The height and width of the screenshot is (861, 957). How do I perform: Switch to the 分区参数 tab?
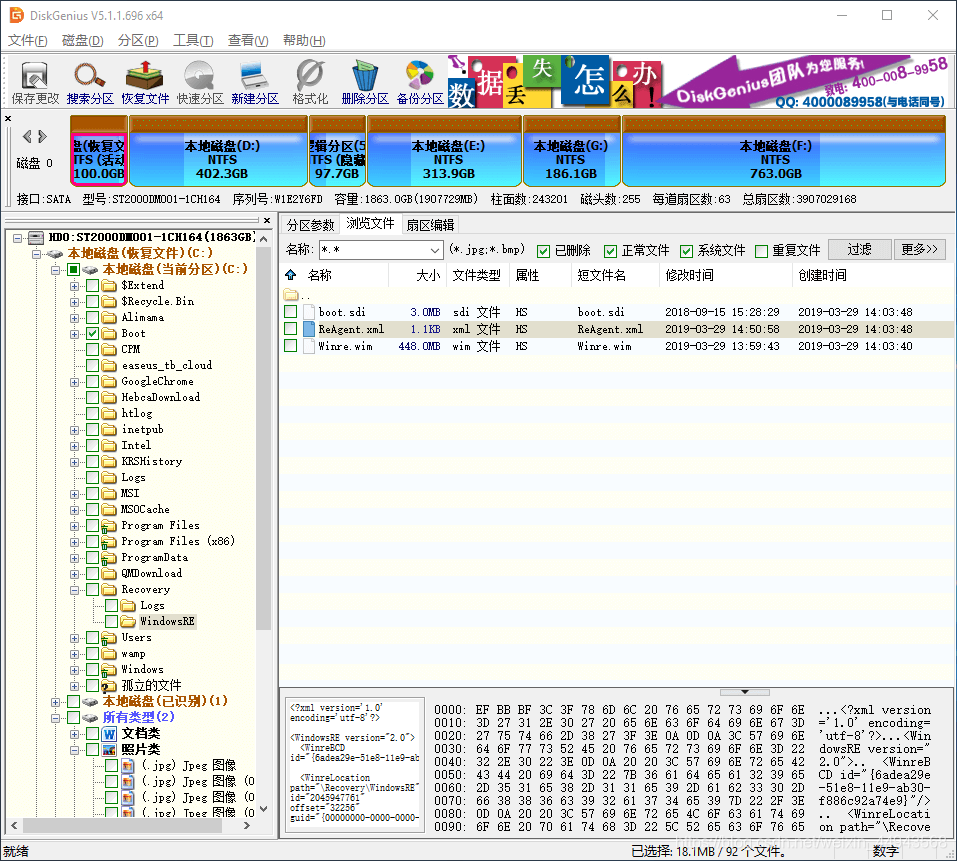(x=310, y=225)
